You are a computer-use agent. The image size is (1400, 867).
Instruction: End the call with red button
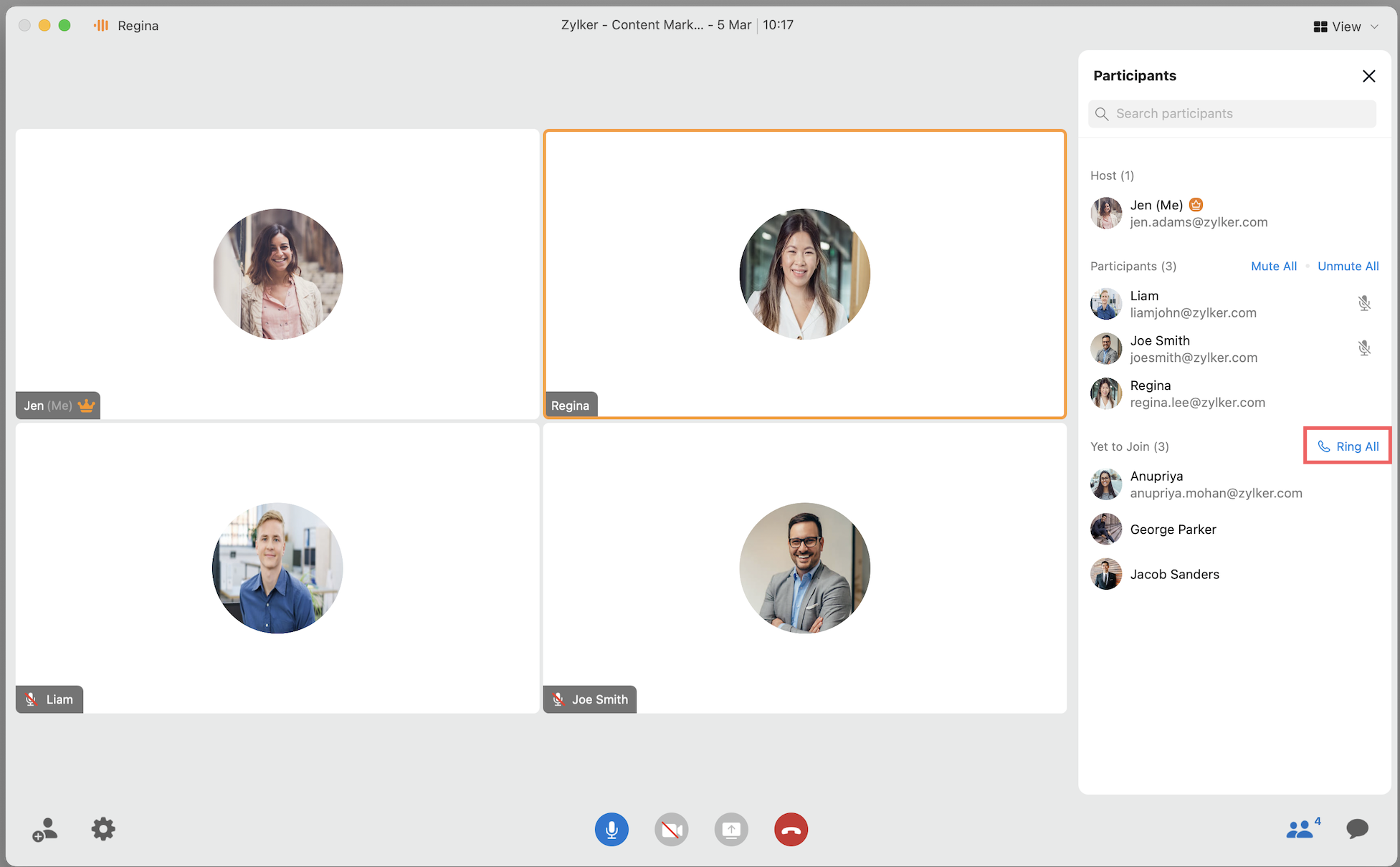point(791,830)
